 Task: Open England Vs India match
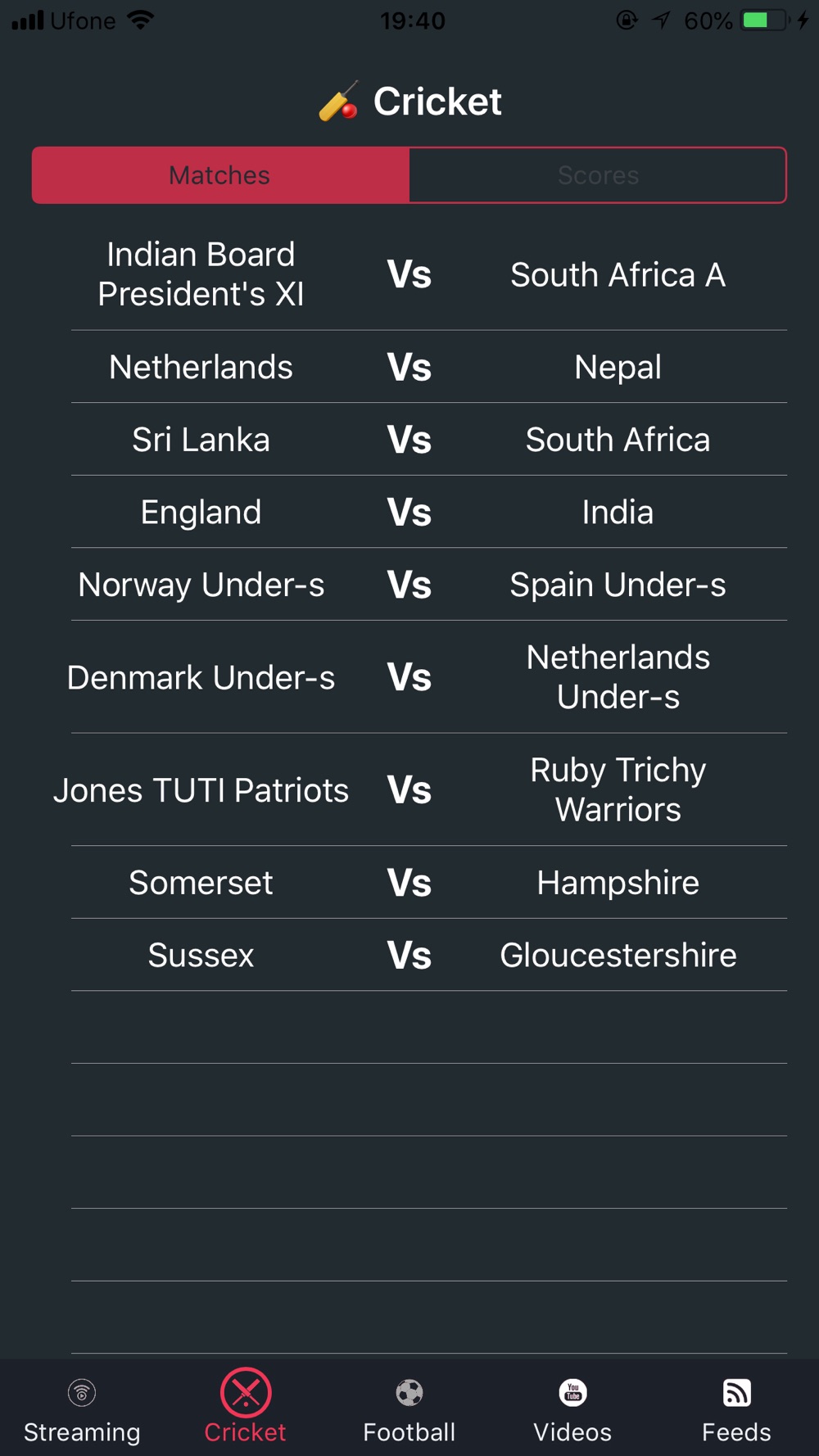[x=409, y=512]
